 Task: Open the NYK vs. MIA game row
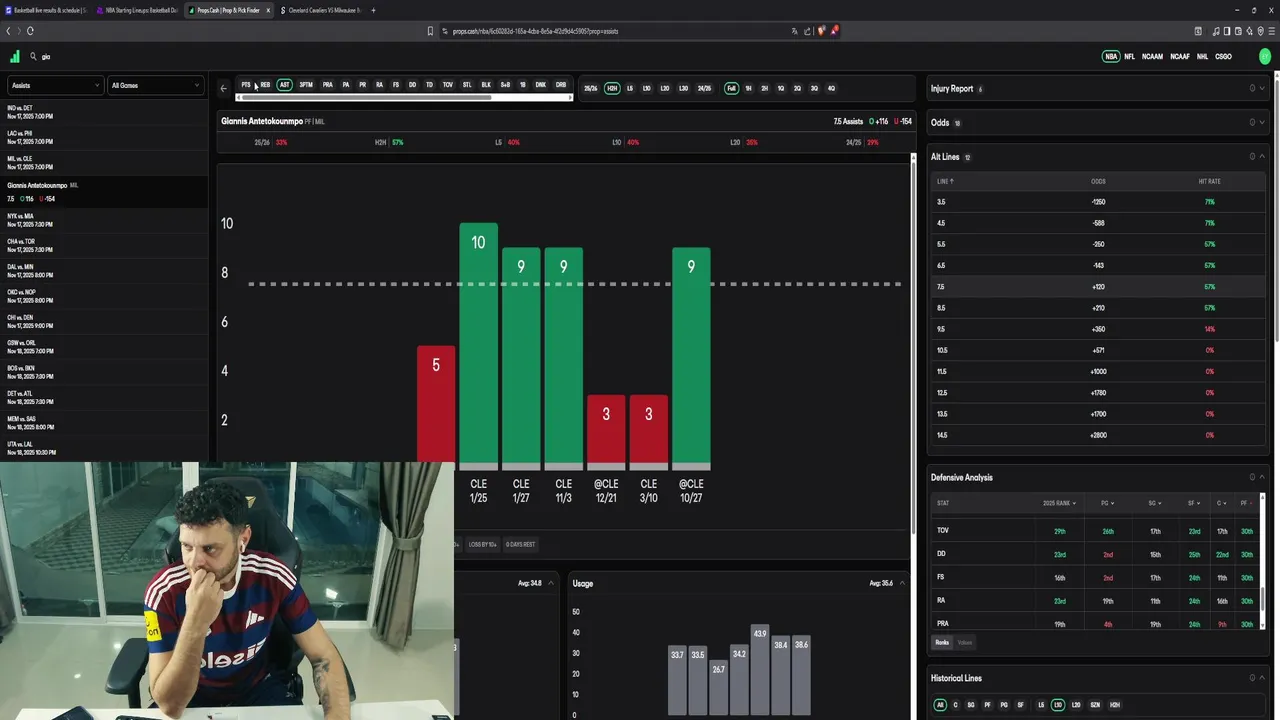coord(104,220)
